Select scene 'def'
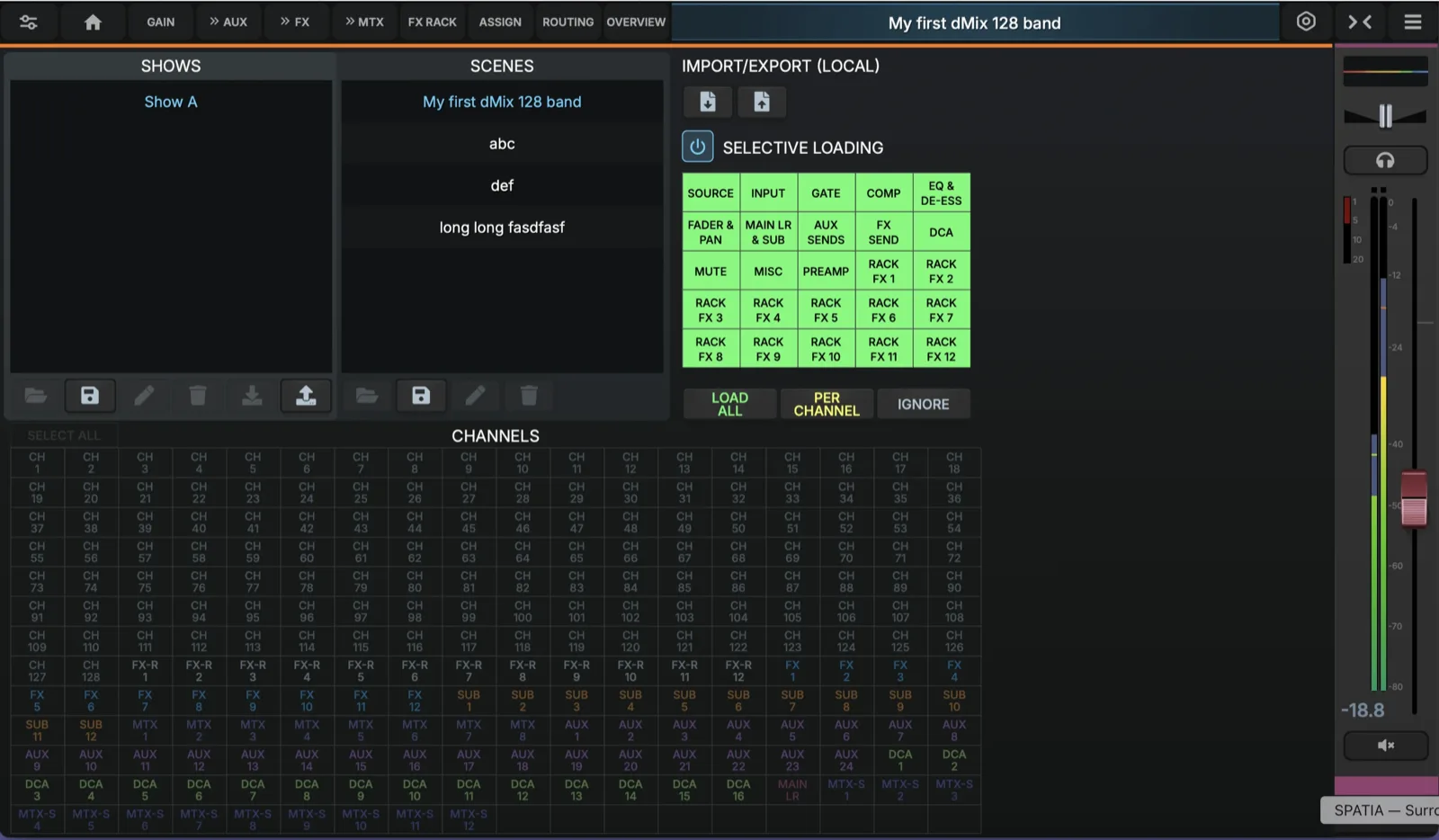1439x840 pixels. coord(502,185)
